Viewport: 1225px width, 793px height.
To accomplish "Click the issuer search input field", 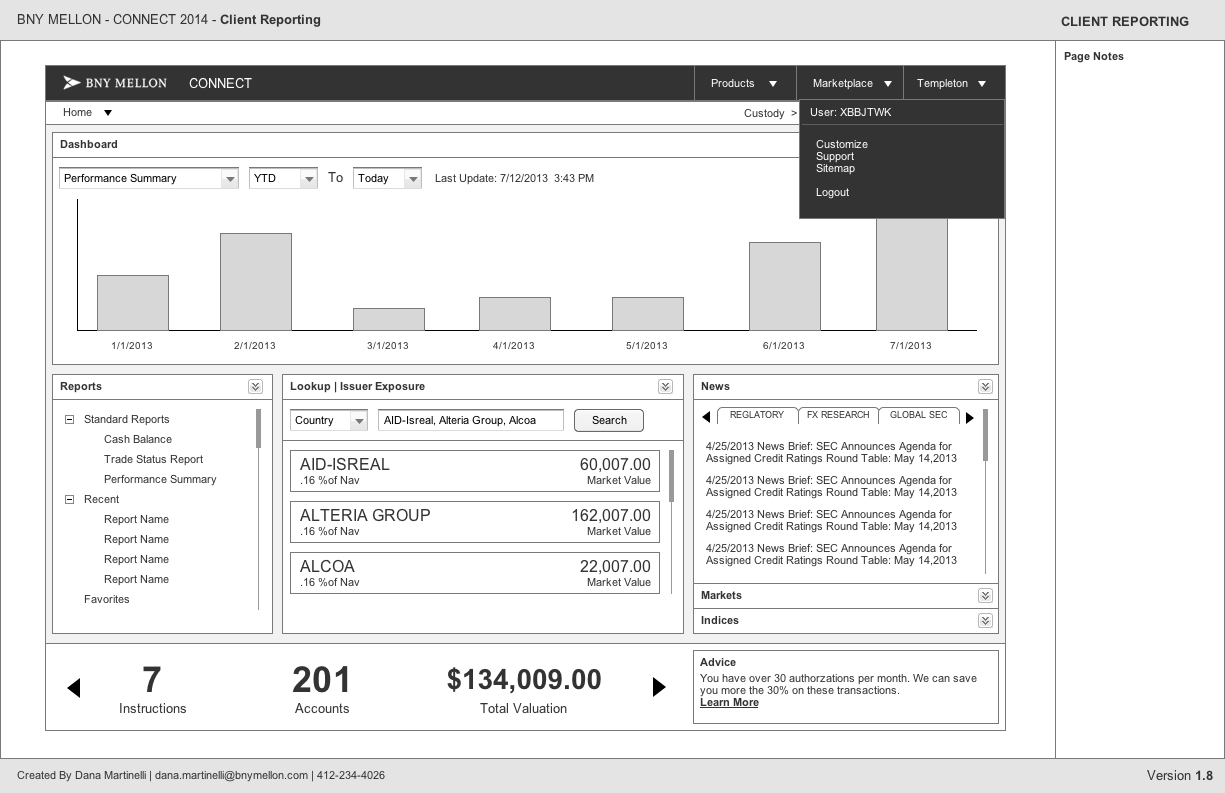I will pyautogui.click(x=471, y=421).
